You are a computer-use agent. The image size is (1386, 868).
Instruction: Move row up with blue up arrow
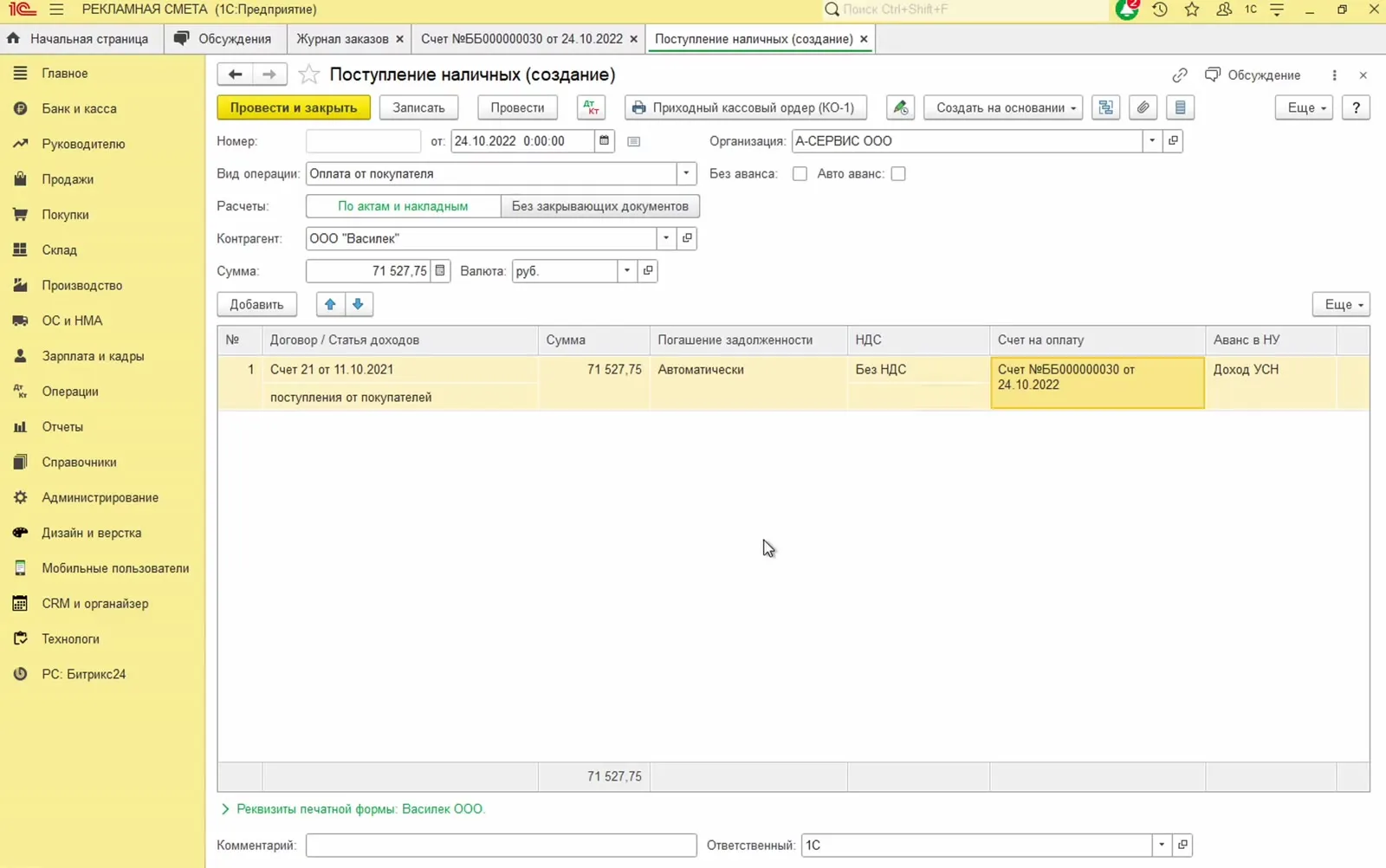pyautogui.click(x=330, y=304)
